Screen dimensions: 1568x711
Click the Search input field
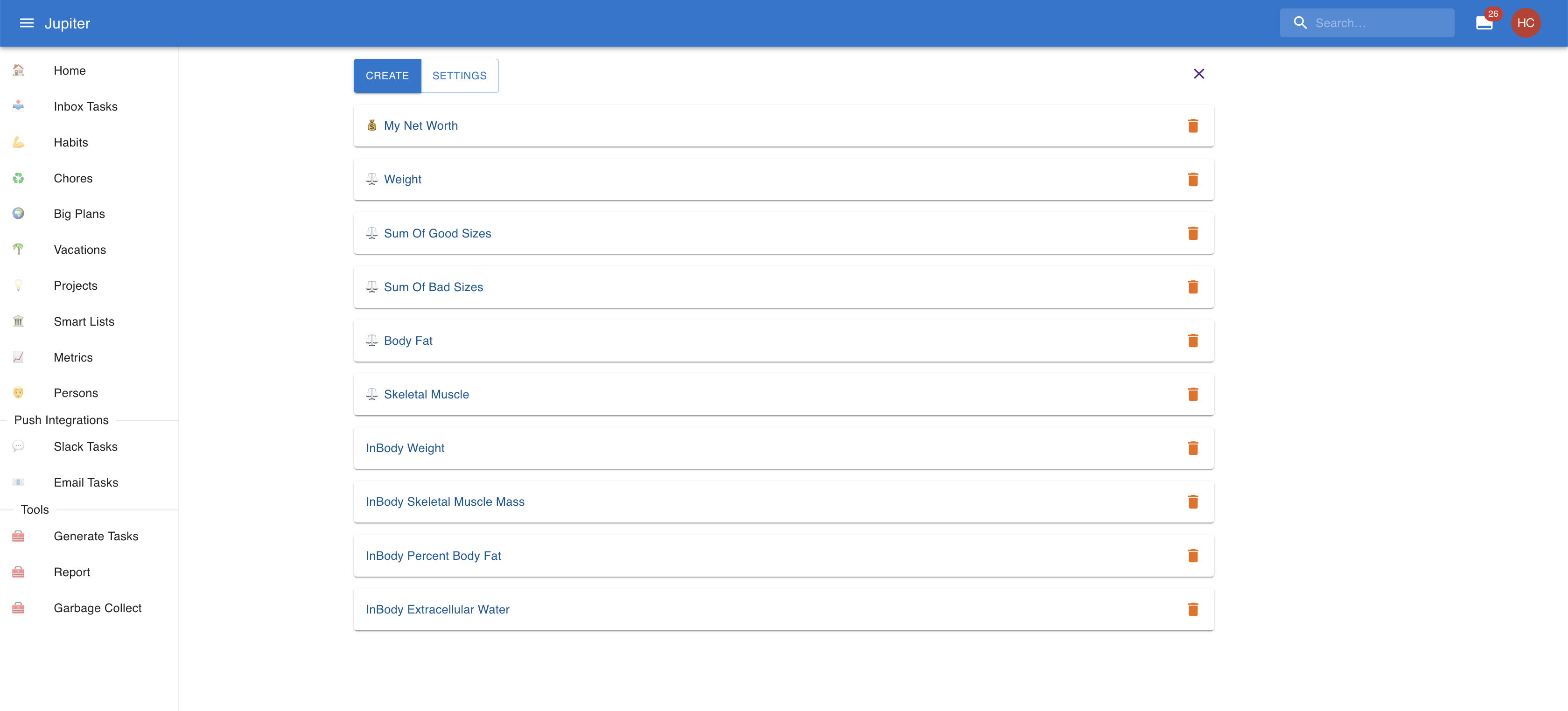tap(1378, 23)
